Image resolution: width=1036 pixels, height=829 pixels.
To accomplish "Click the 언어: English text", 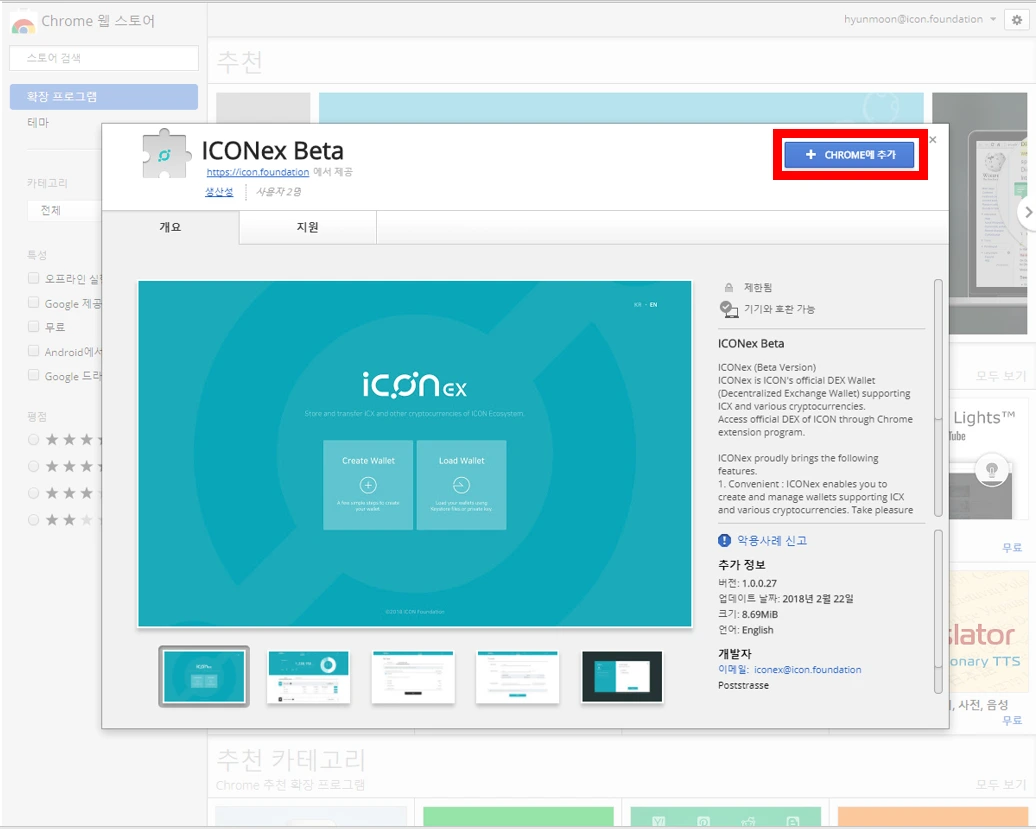I will click(x=745, y=630).
